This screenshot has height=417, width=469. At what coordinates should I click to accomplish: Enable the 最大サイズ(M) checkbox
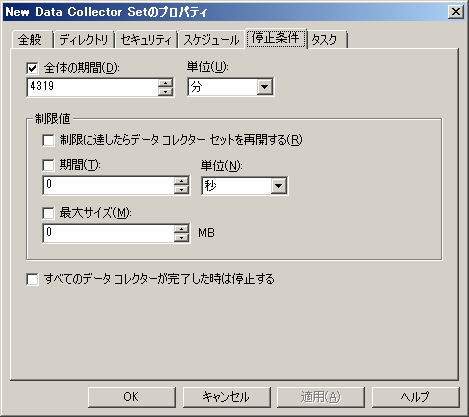pos(48,213)
